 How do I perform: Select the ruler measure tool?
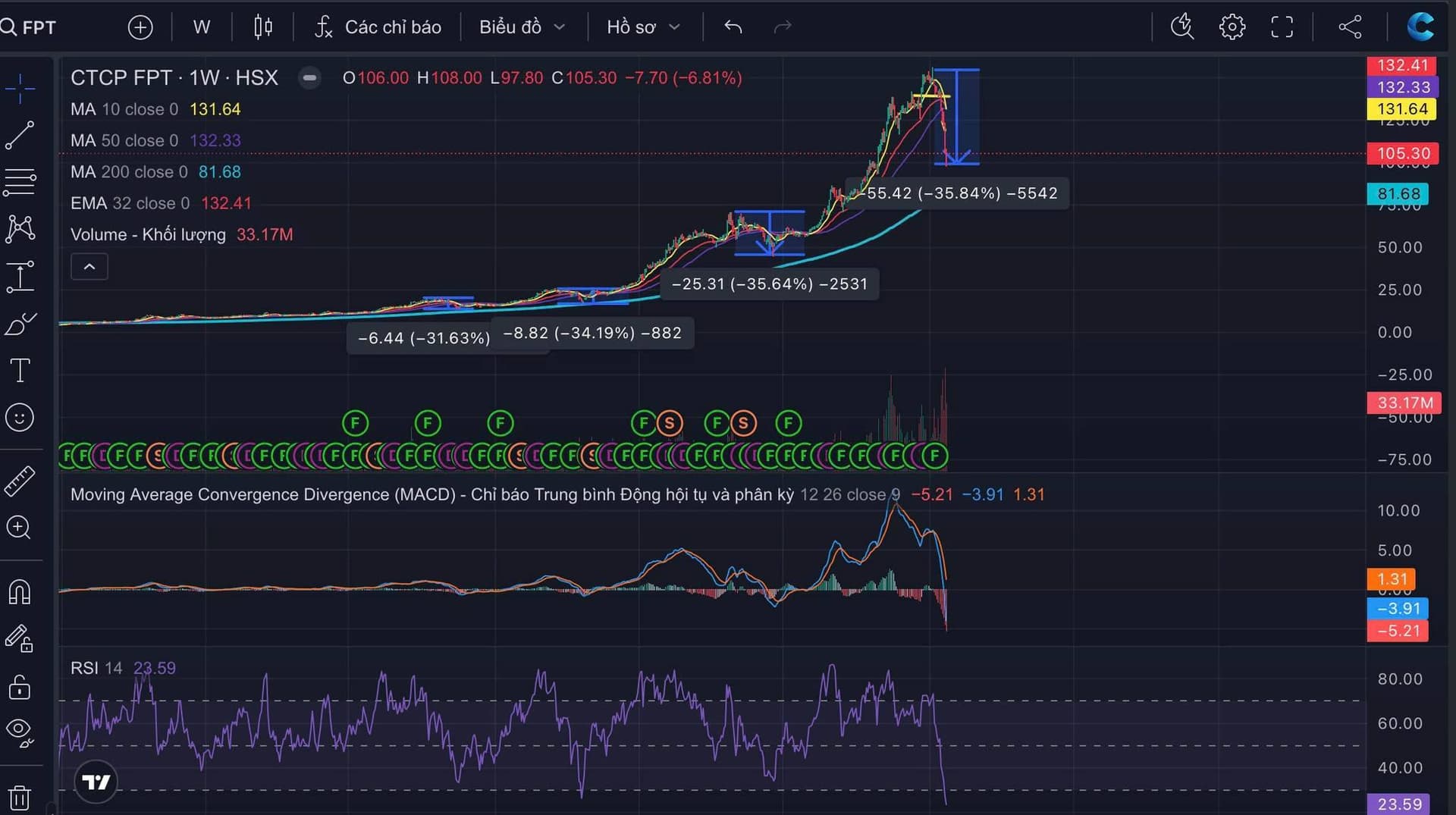click(20, 481)
